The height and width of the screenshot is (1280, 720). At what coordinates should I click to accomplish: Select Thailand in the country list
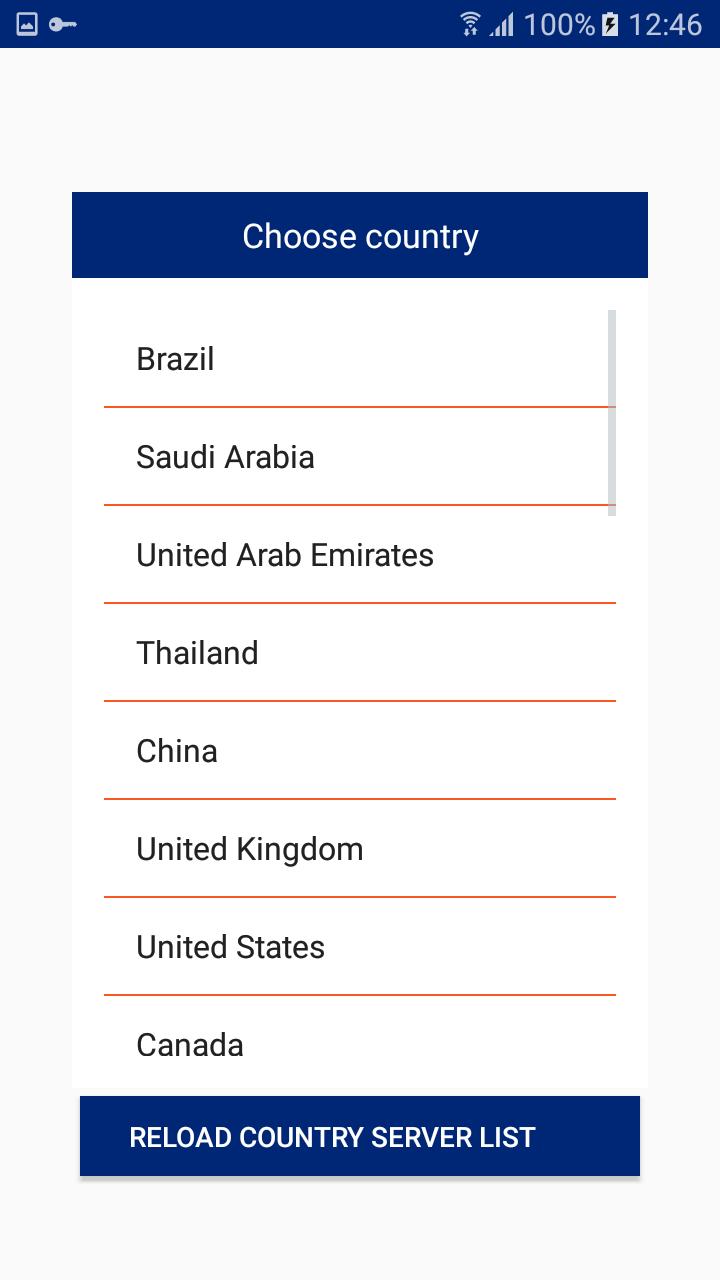tap(360, 653)
